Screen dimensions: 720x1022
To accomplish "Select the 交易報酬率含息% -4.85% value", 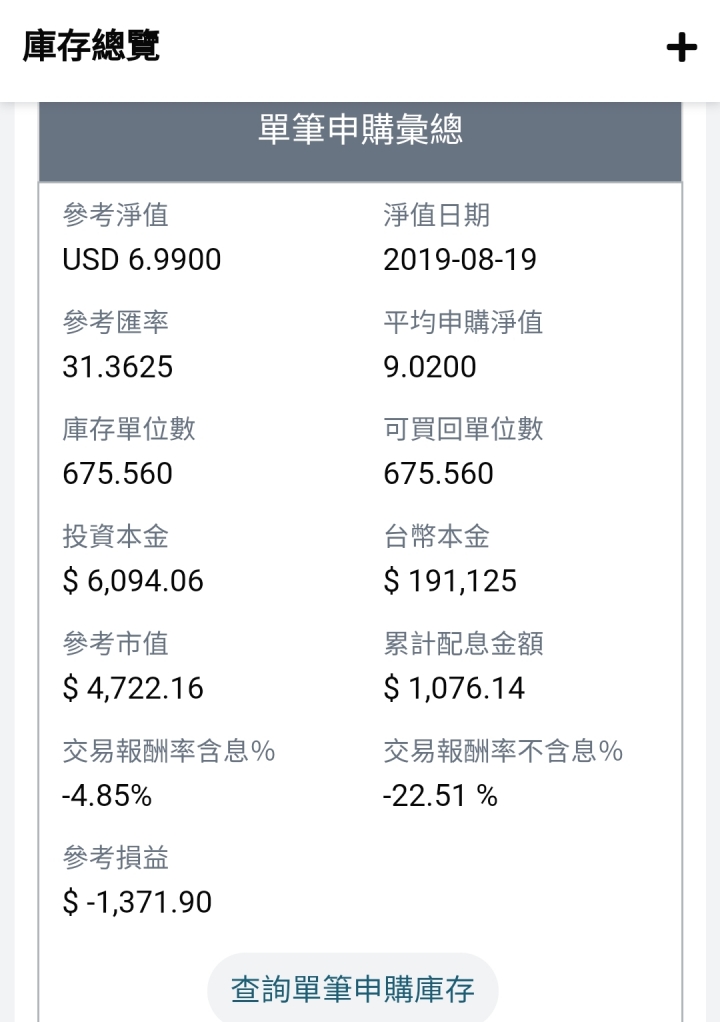I will pos(107,796).
